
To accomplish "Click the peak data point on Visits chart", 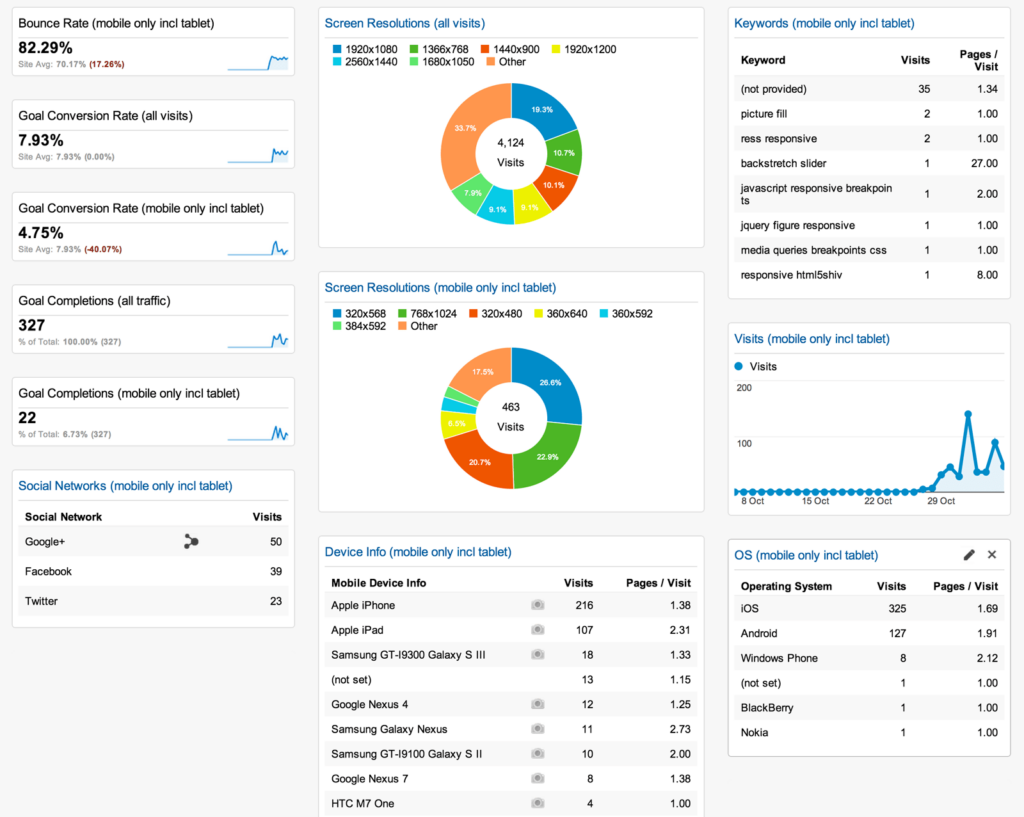I will coord(968,414).
